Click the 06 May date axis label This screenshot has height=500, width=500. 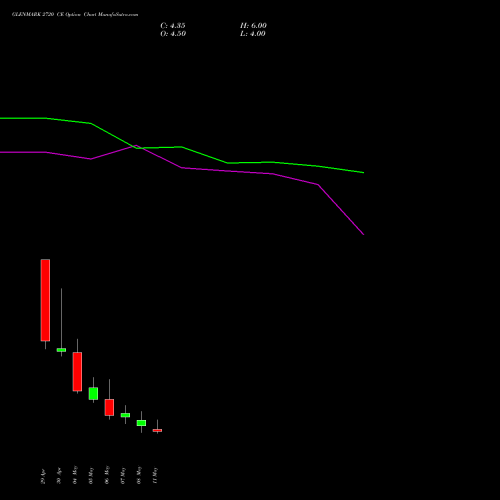coord(107,475)
